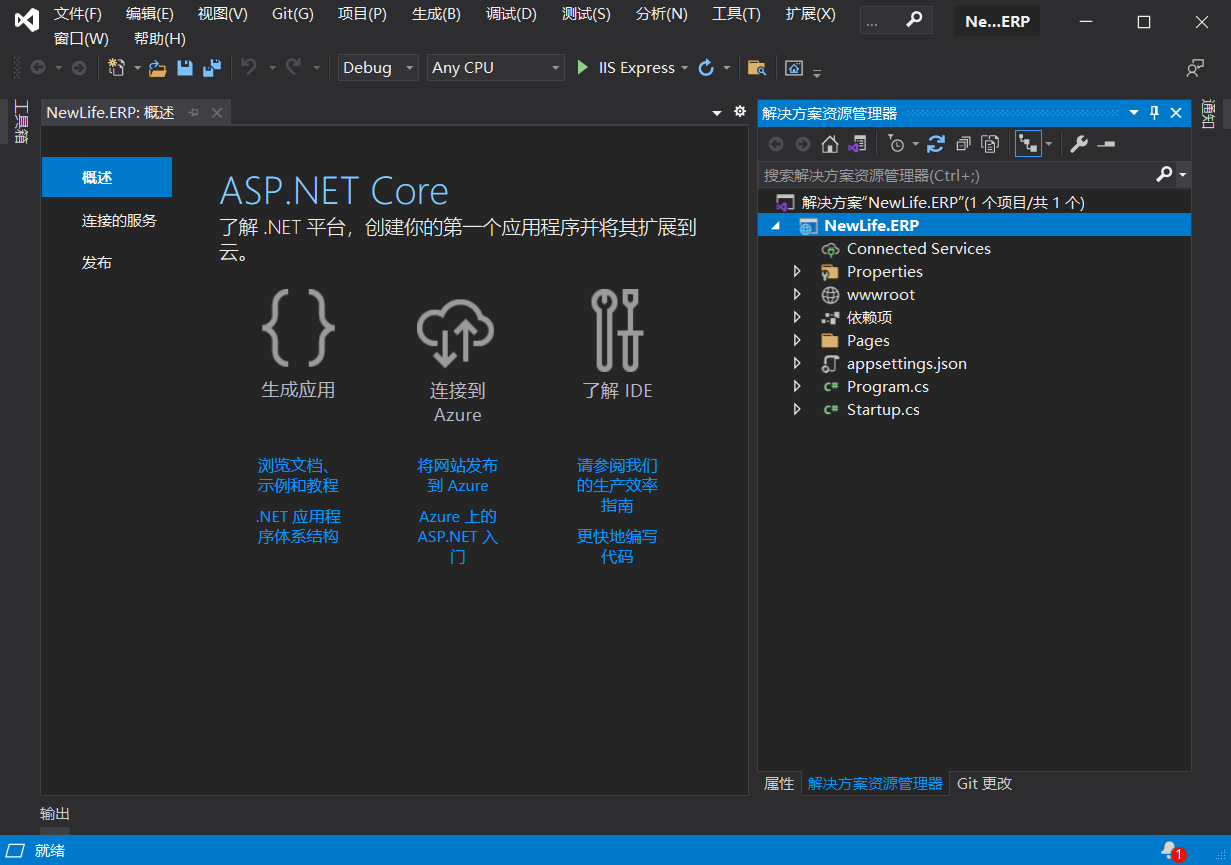Select the Connected Services tree item

(x=918, y=249)
